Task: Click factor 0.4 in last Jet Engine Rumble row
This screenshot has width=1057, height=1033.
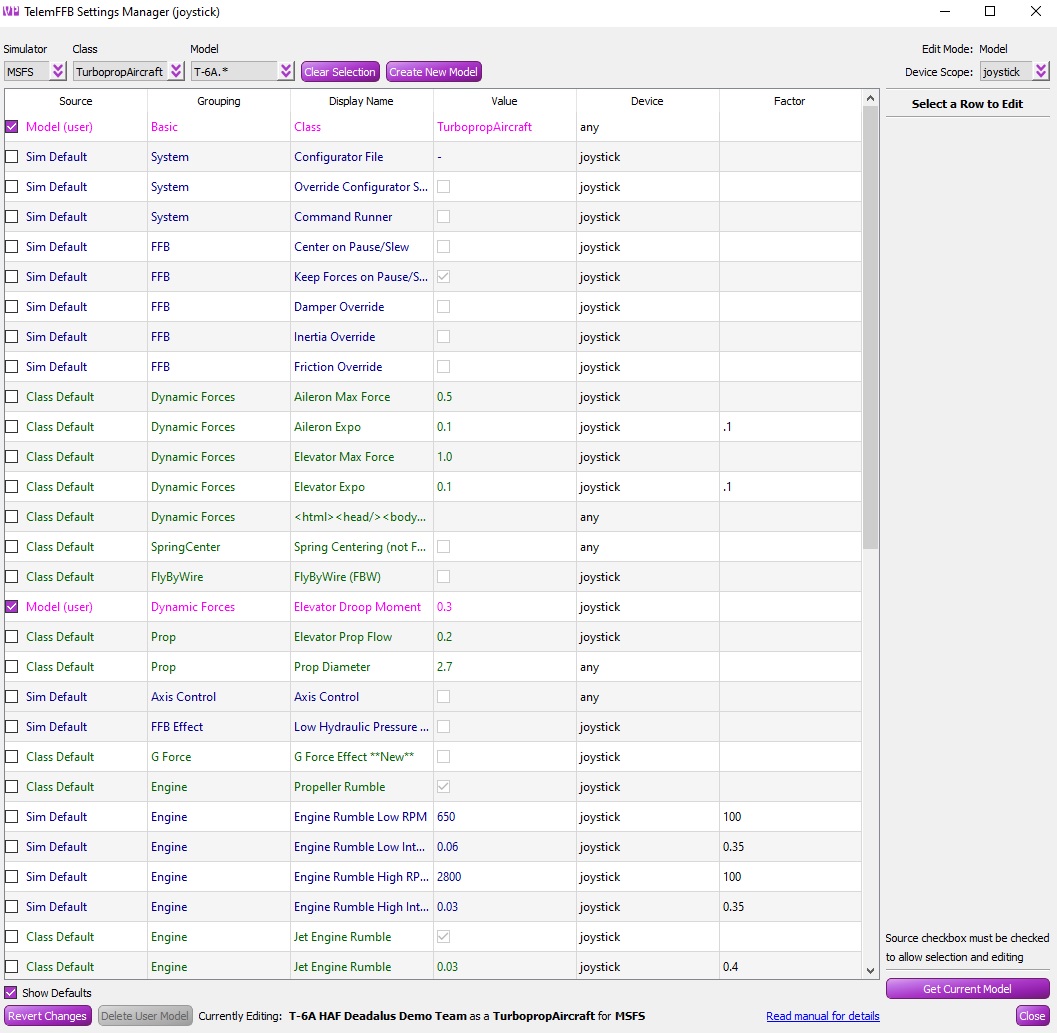Action: click(730, 967)
